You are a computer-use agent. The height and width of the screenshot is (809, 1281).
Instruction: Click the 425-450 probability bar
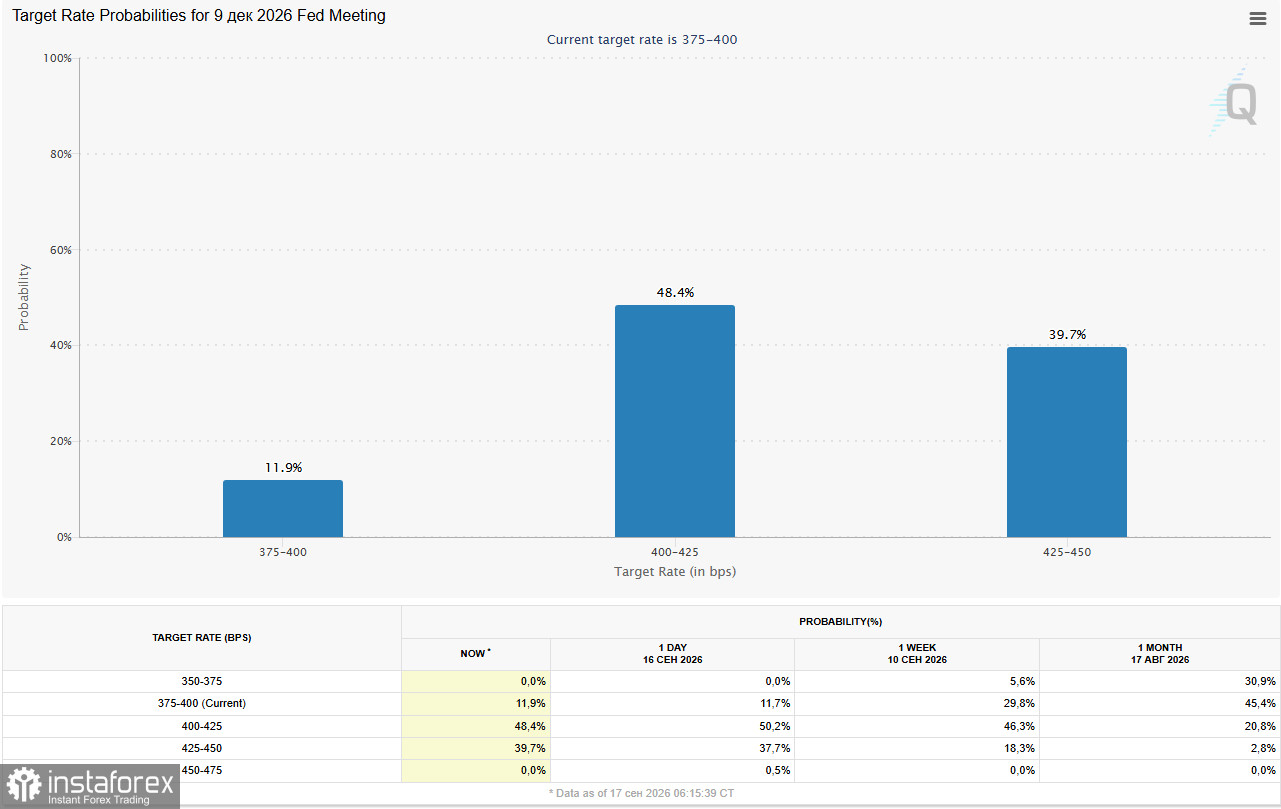(1067, 442)
